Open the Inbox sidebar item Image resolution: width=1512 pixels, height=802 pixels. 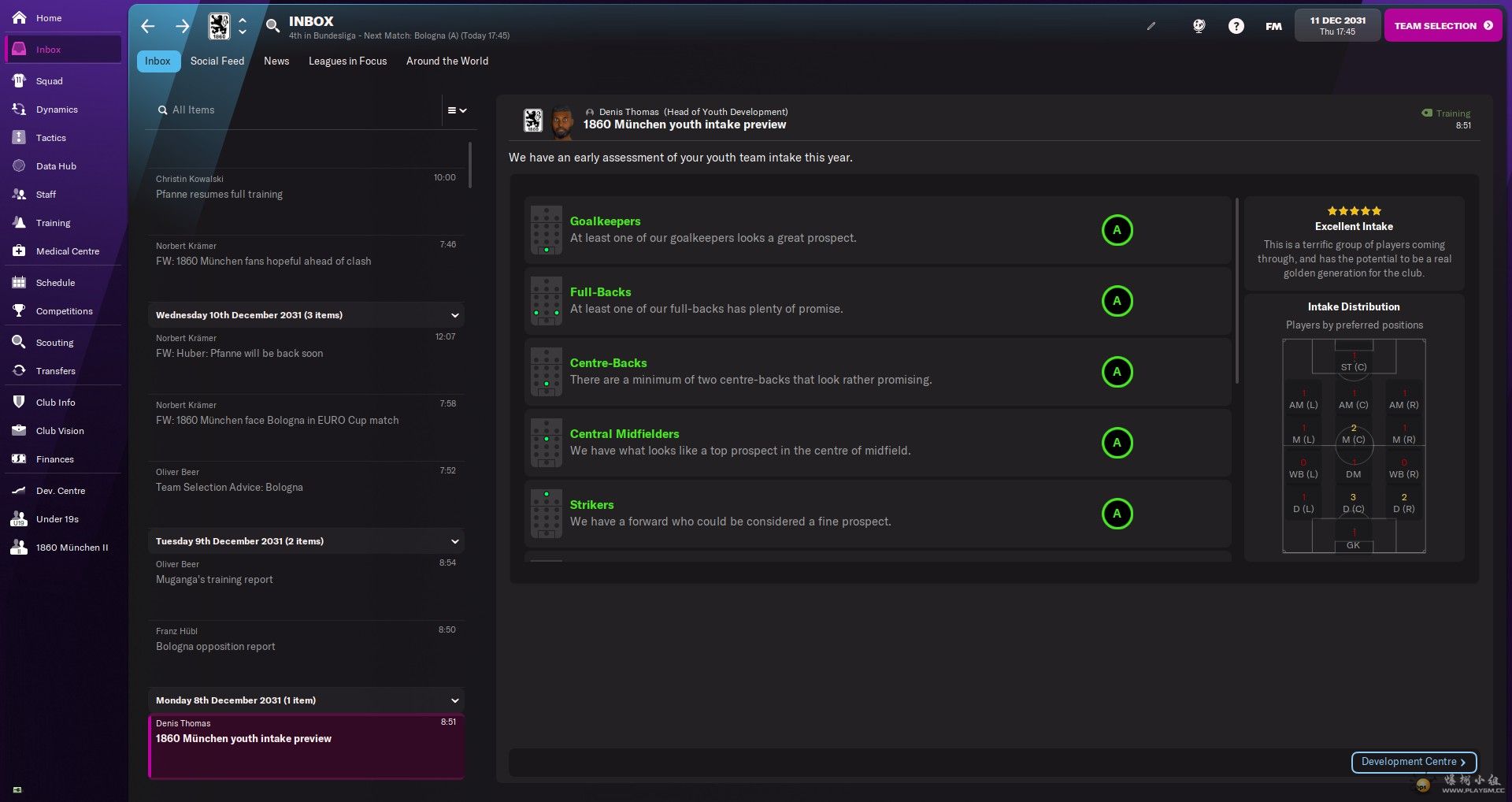pyautogui.click(x=63, y=49)
